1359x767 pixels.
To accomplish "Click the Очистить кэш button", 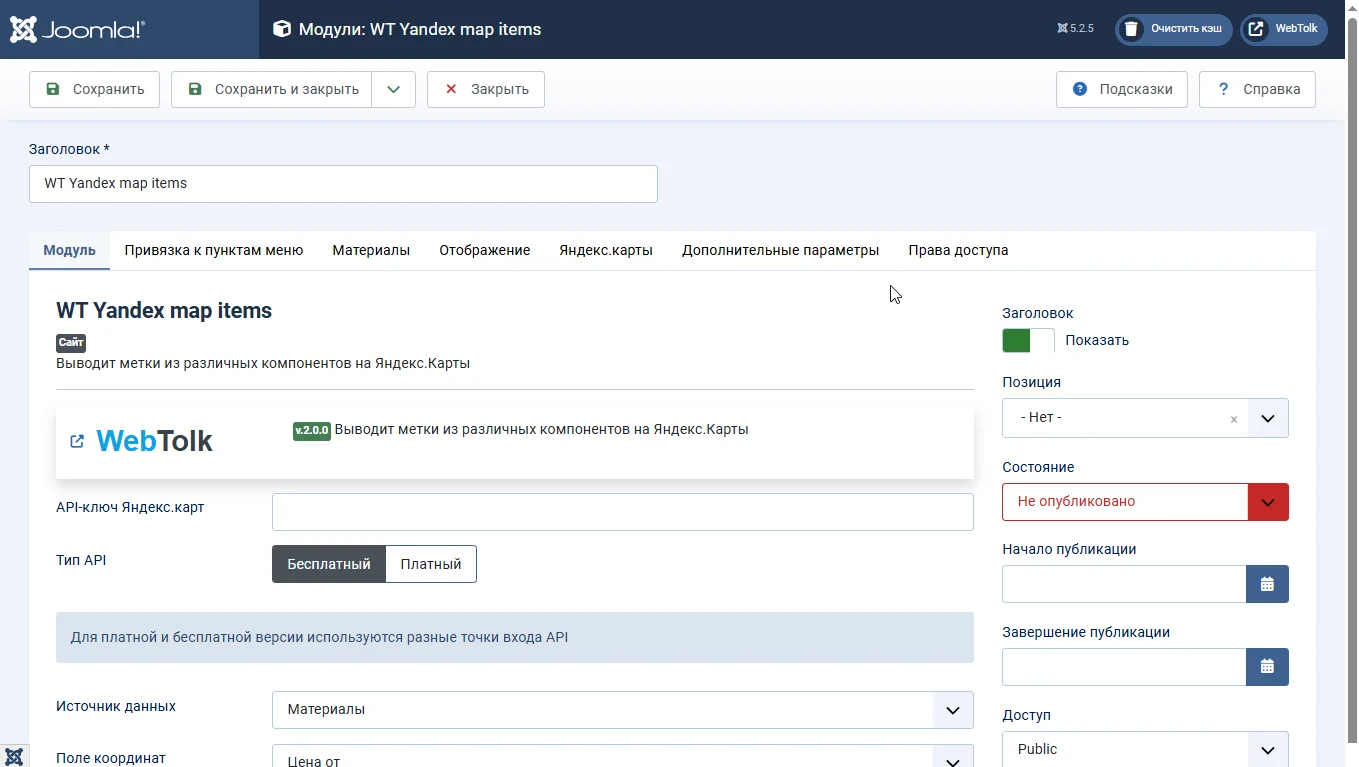I will coord(1174,29).
